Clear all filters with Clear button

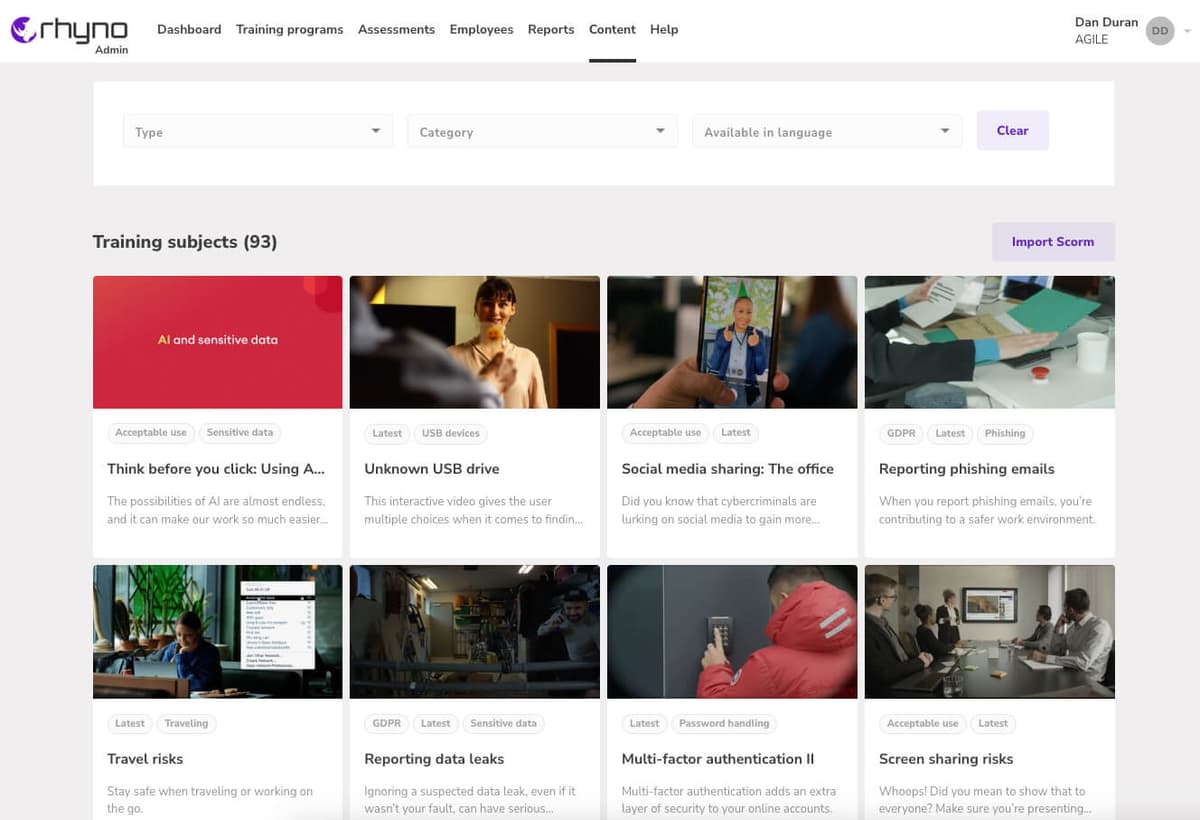point(1012,131)
